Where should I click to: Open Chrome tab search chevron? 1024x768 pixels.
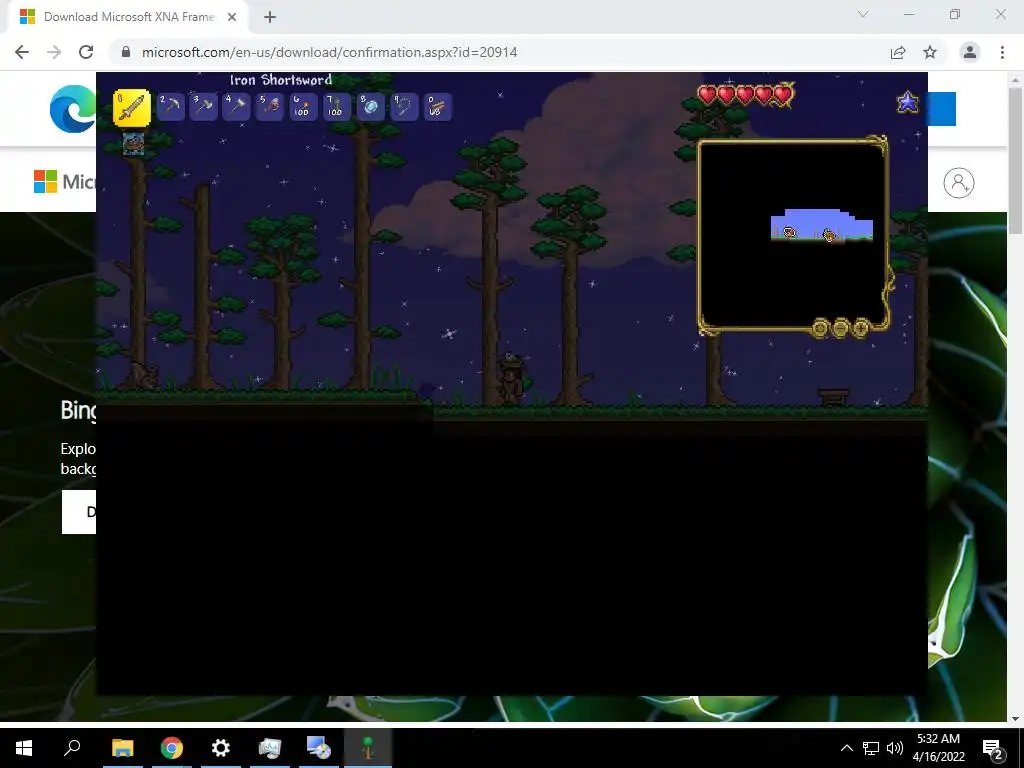(x=863, y=14)
